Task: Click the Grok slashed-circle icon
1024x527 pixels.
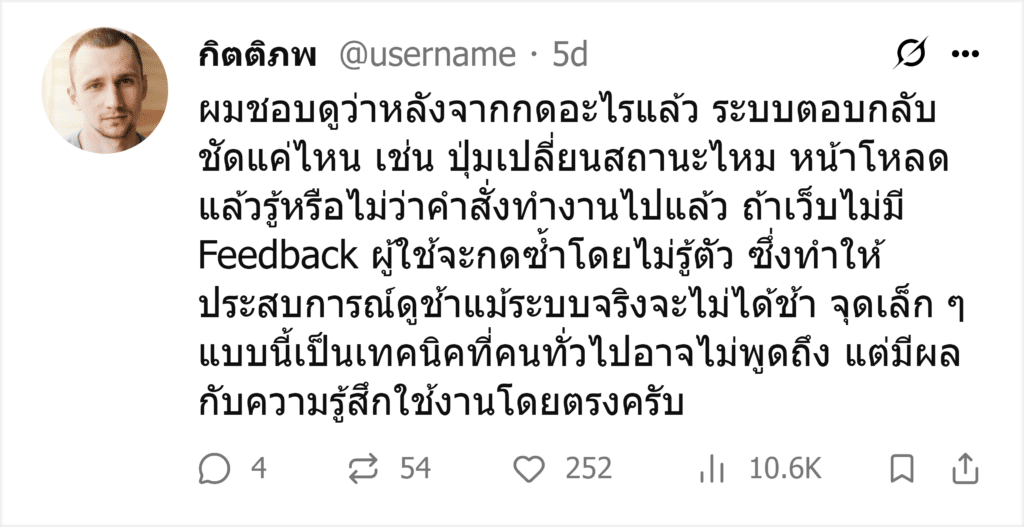Action: click(x=910, y=54)
